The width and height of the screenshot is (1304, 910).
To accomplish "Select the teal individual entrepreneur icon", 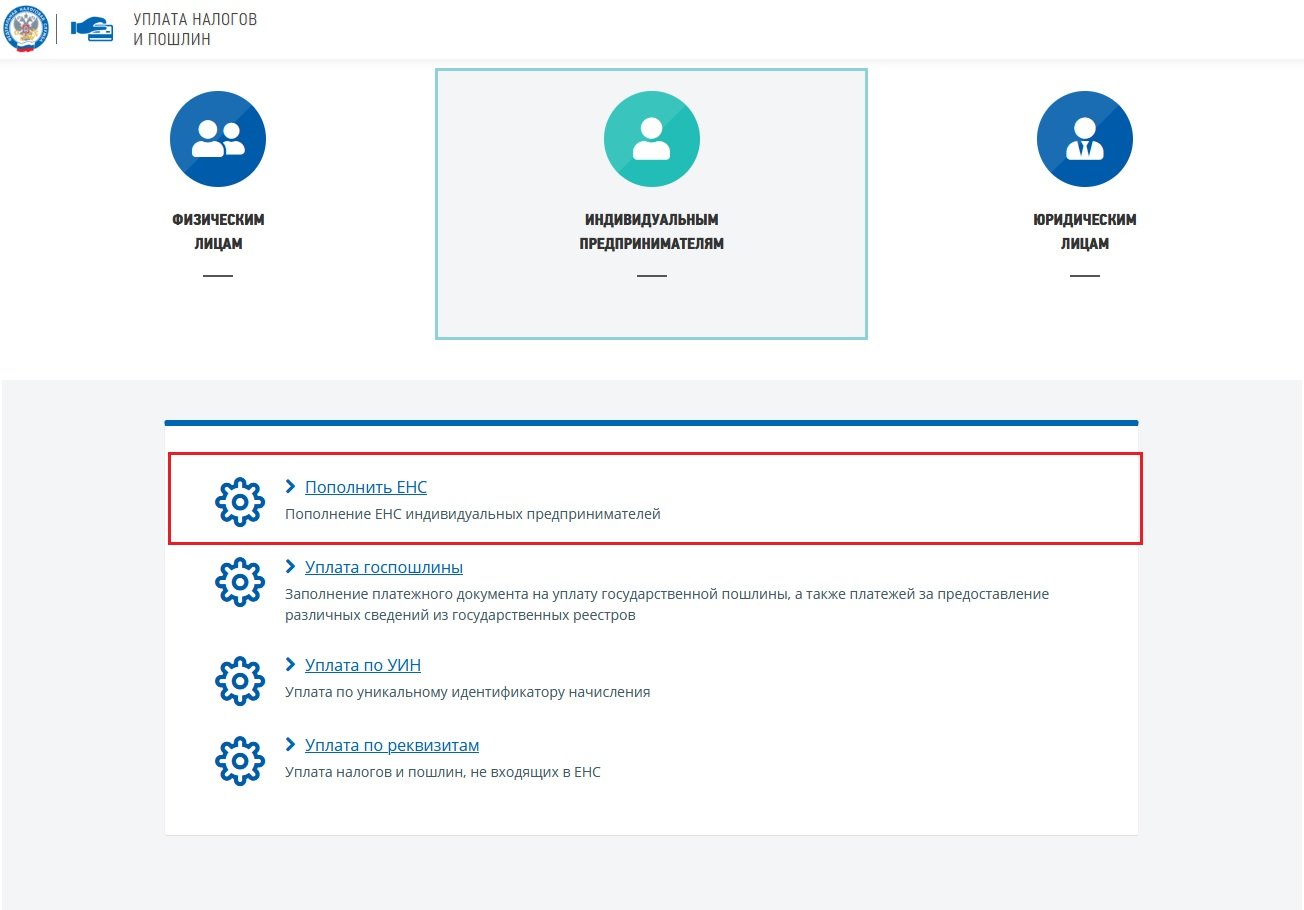I will coord(651,139).
